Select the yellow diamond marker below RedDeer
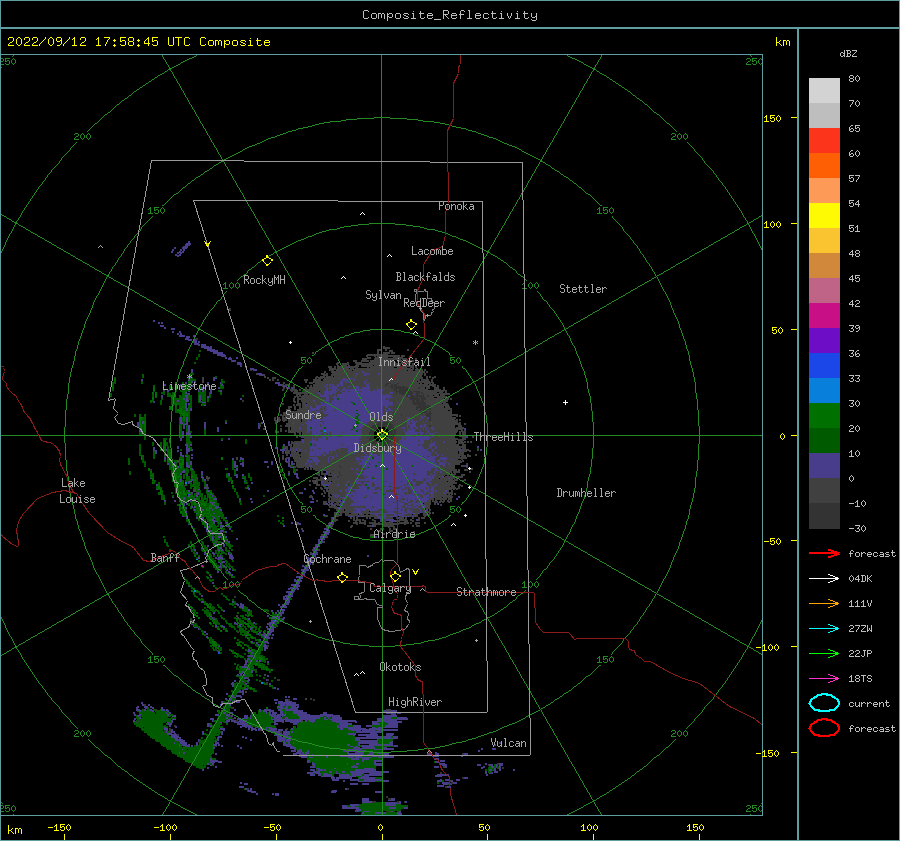The image size is (900, 841). coord(411,325)
